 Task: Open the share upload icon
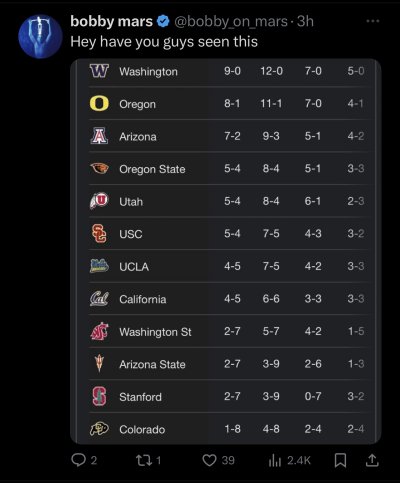click(x=371, y=460)
